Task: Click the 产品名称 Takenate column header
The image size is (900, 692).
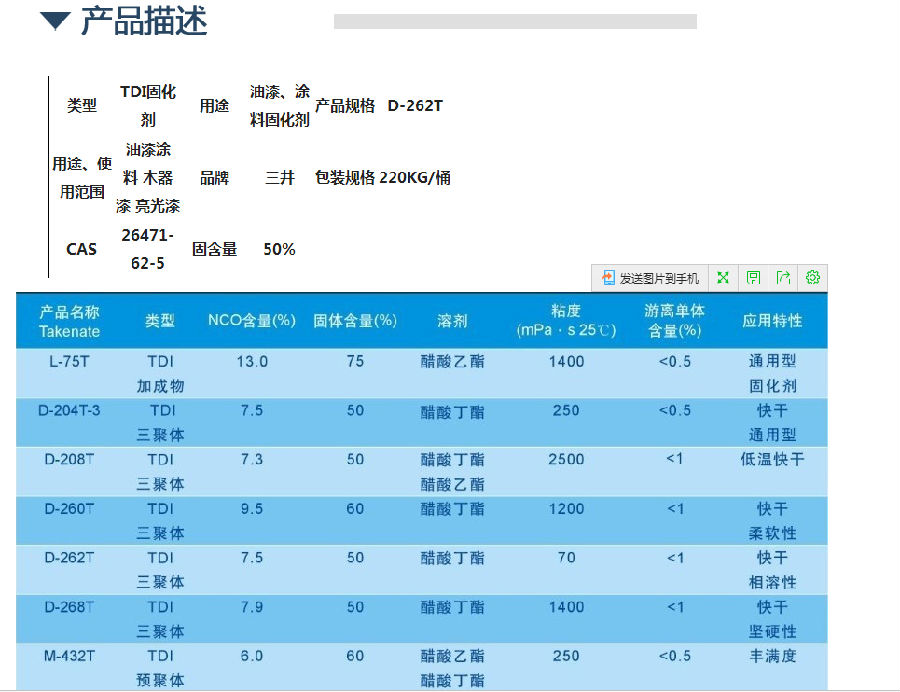Action: point(69,321)
